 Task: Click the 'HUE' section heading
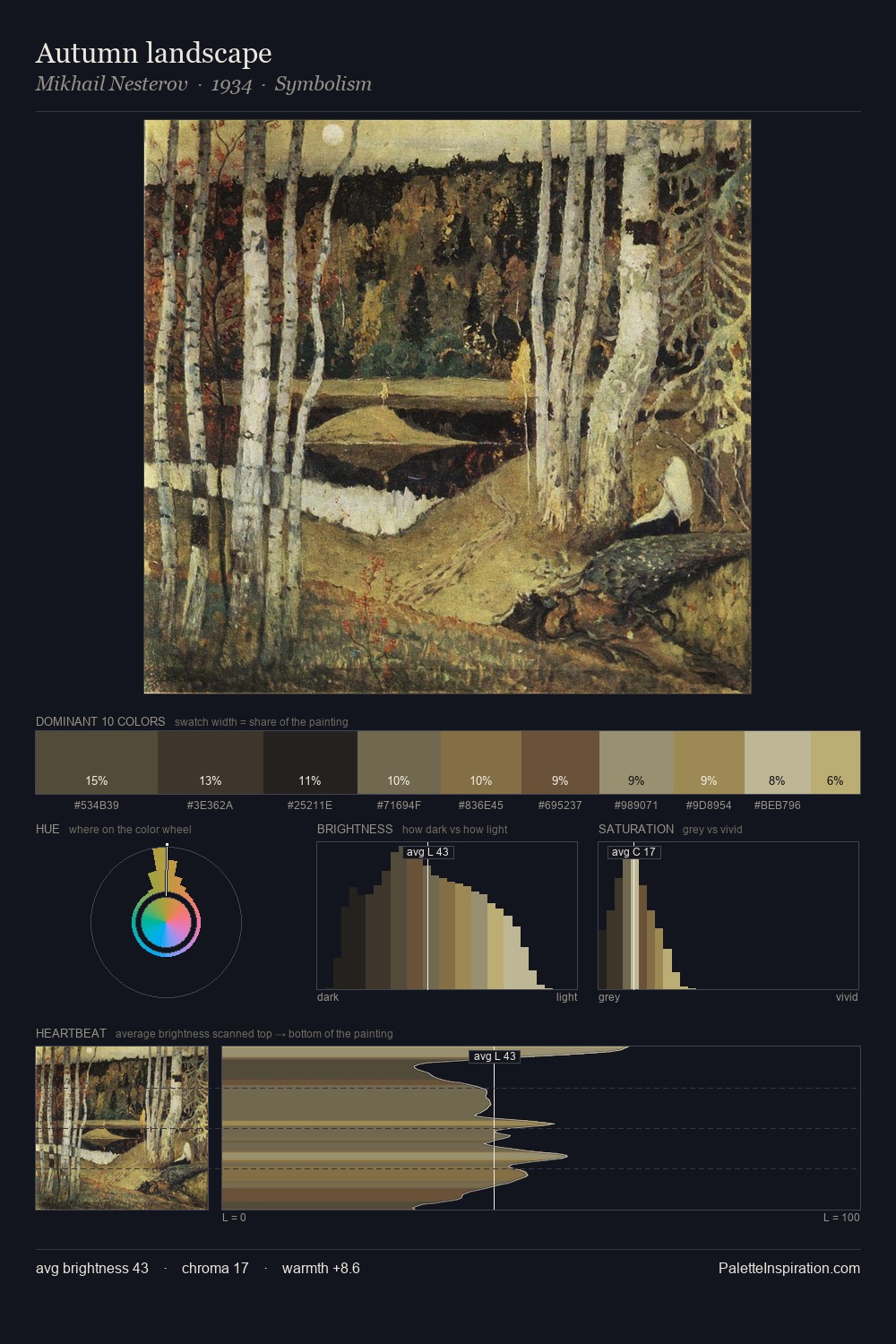(47, 829)
